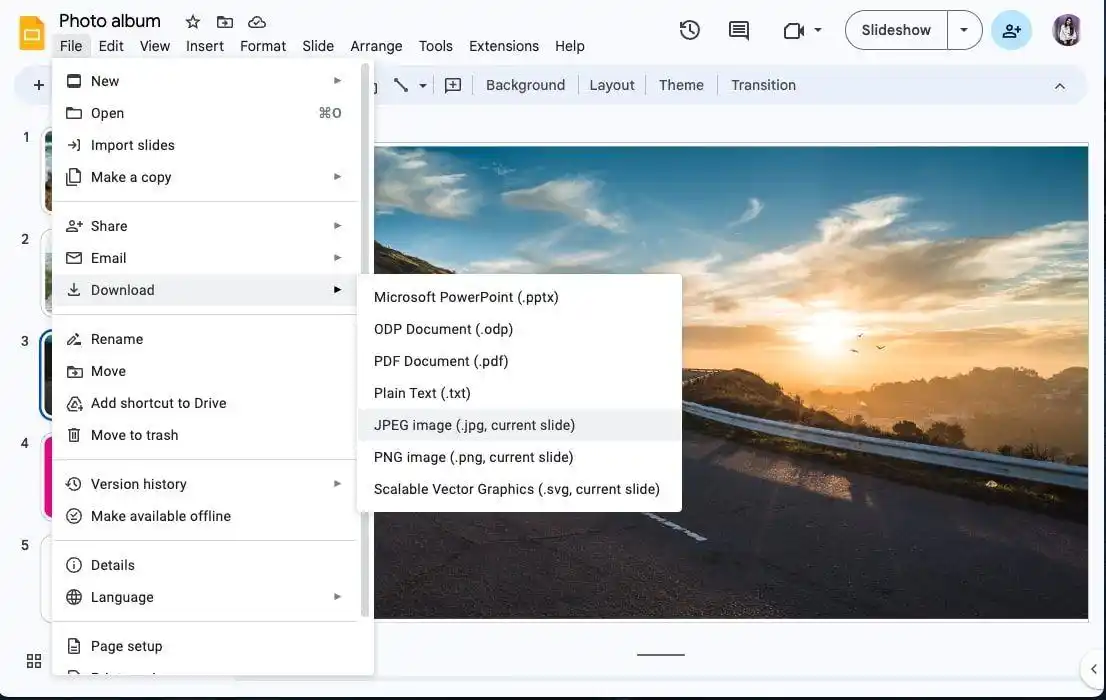Open version history clock icon
The image size is (1106, 700).
(x=689, y=30)
